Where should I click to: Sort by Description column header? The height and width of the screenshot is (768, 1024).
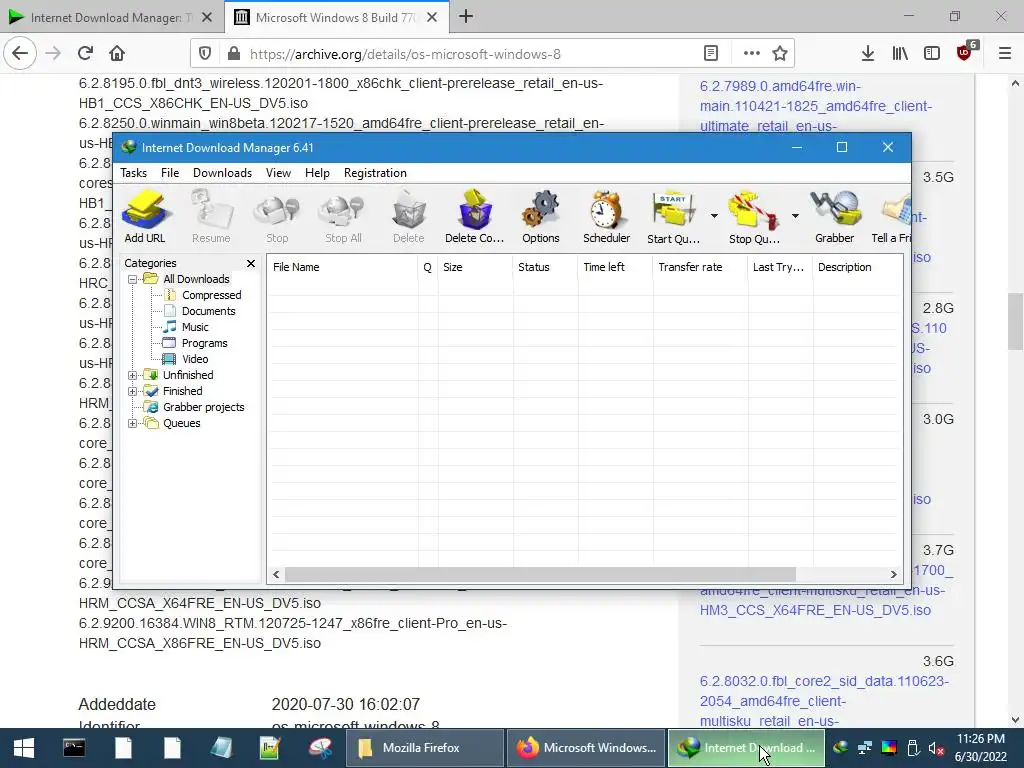[x=857, y=267]
